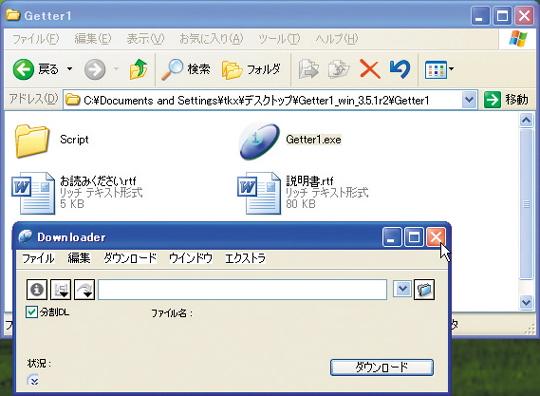Open the Search (検索) pane
The image size is (540, 396).
(186, 69)
